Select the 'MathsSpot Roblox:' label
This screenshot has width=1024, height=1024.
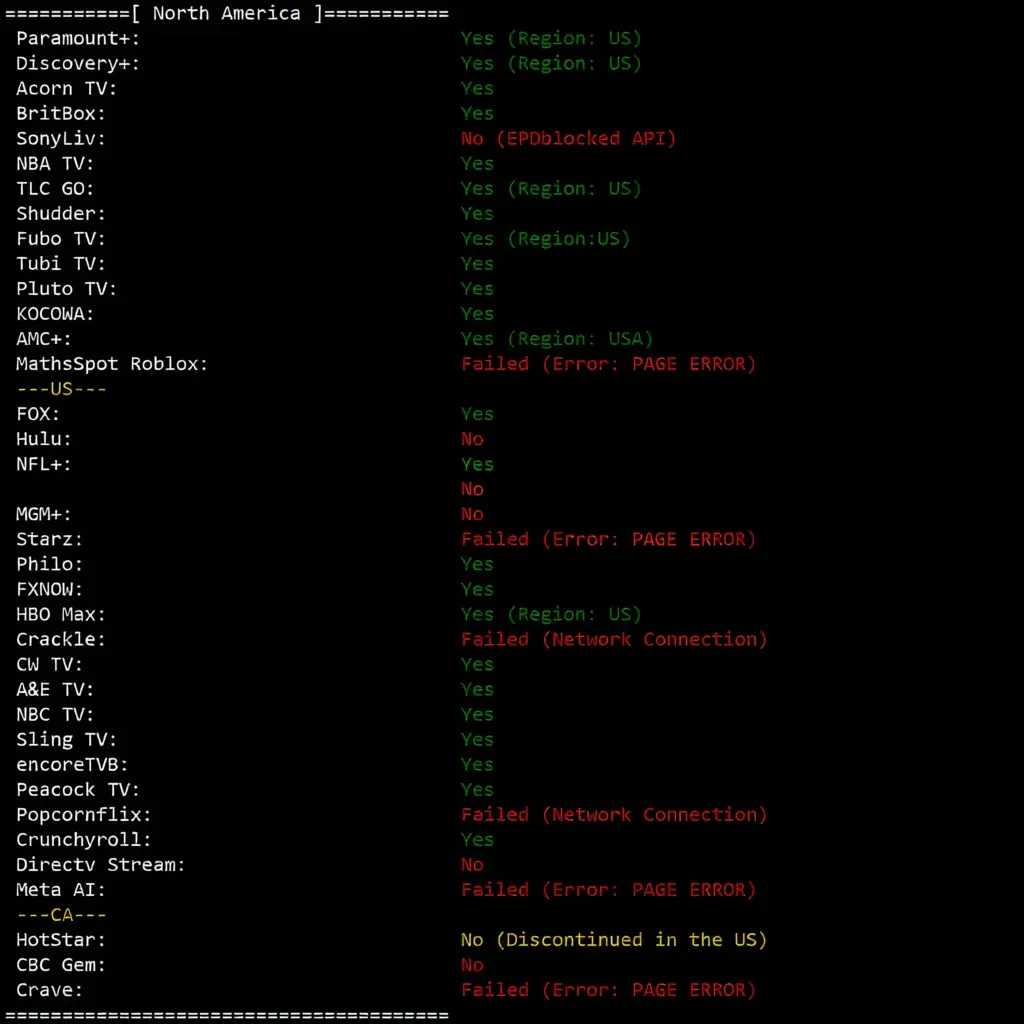coord(112,364)
